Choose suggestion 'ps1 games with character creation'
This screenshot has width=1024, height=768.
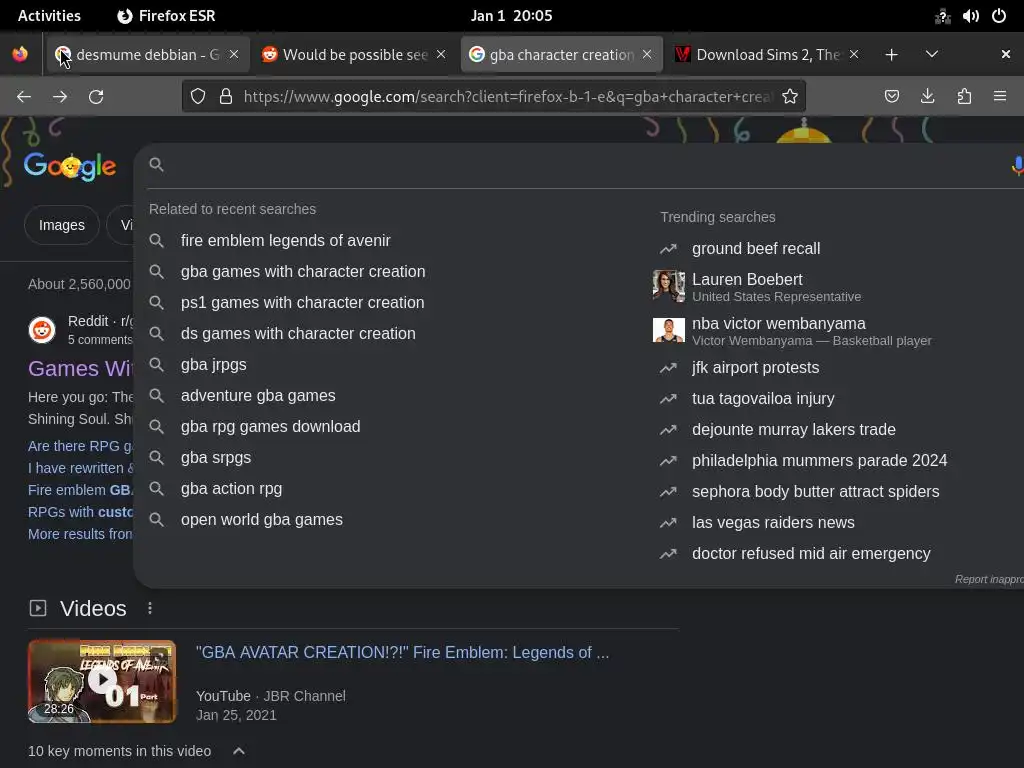[x=302, y=302]
